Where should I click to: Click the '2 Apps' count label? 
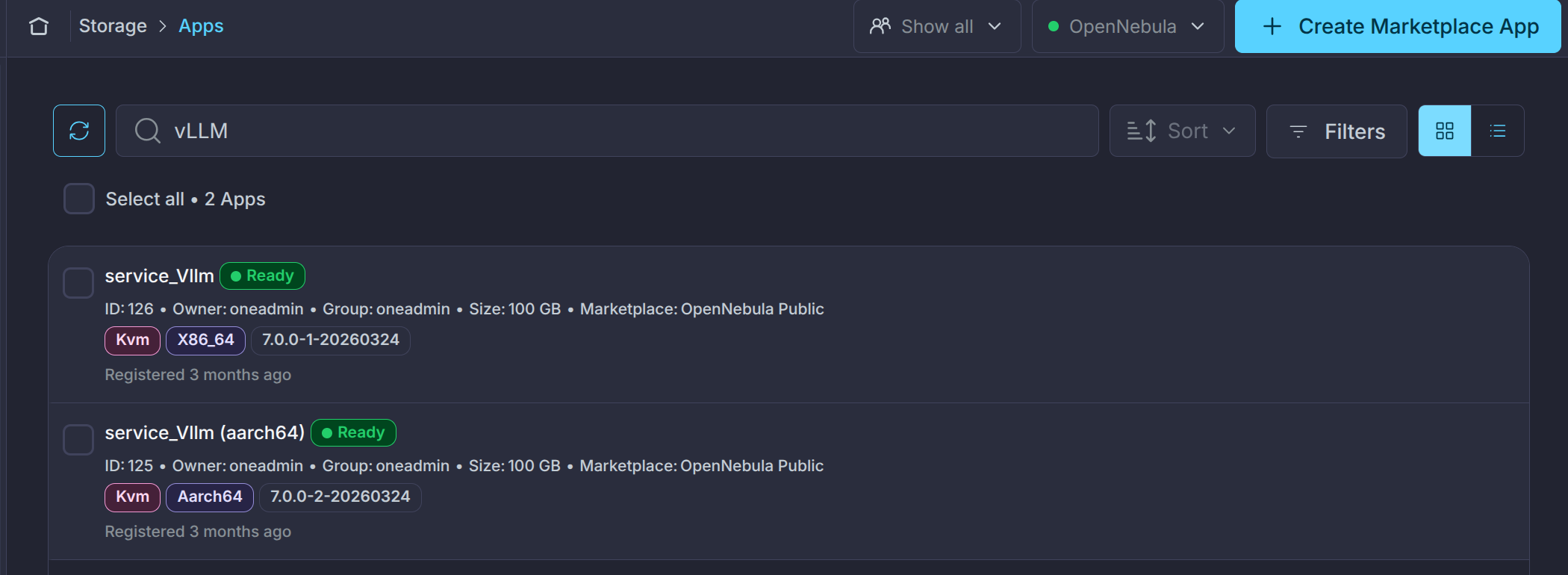235,199
